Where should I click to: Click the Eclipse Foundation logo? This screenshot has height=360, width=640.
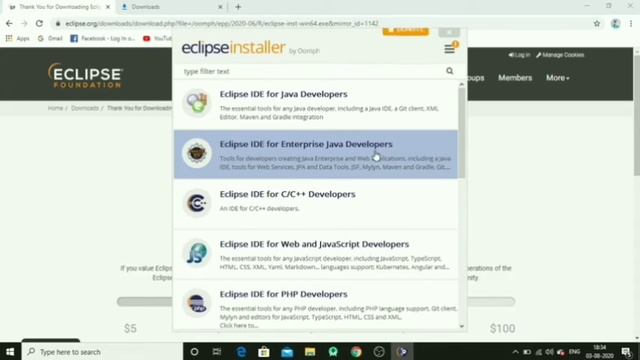click(85, 75)
